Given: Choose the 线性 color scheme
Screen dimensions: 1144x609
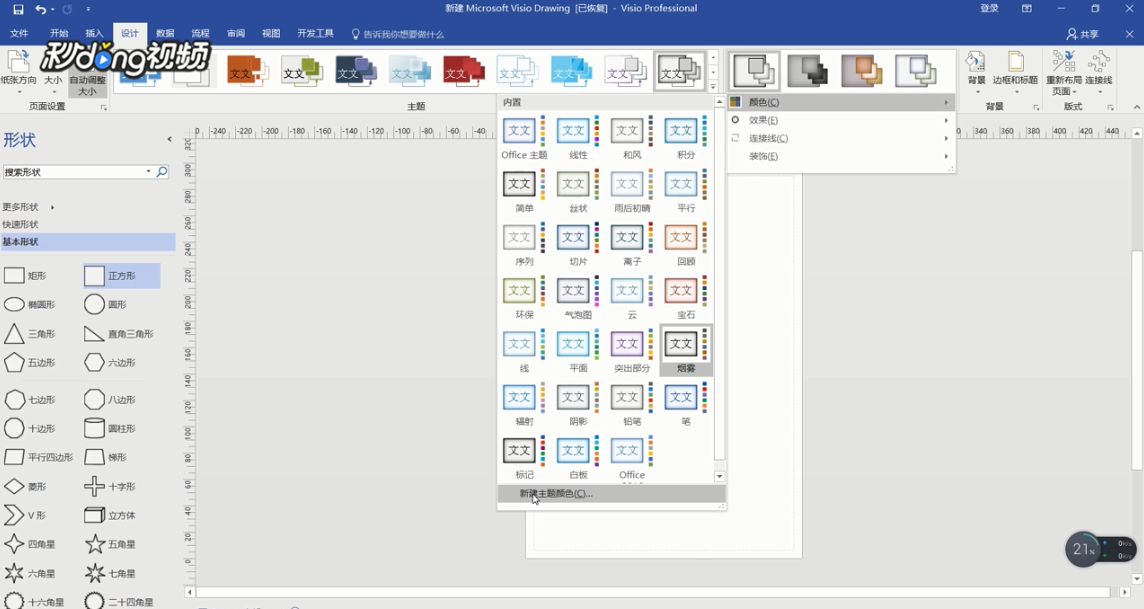Looking at the screenshot, I should [578, 138].
